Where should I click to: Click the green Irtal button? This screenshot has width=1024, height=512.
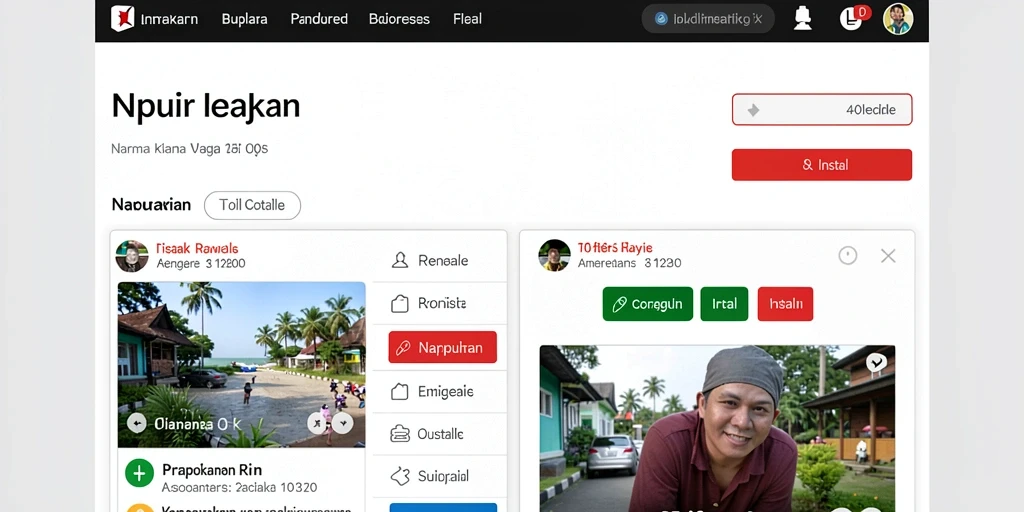click(x=724, y=304)
